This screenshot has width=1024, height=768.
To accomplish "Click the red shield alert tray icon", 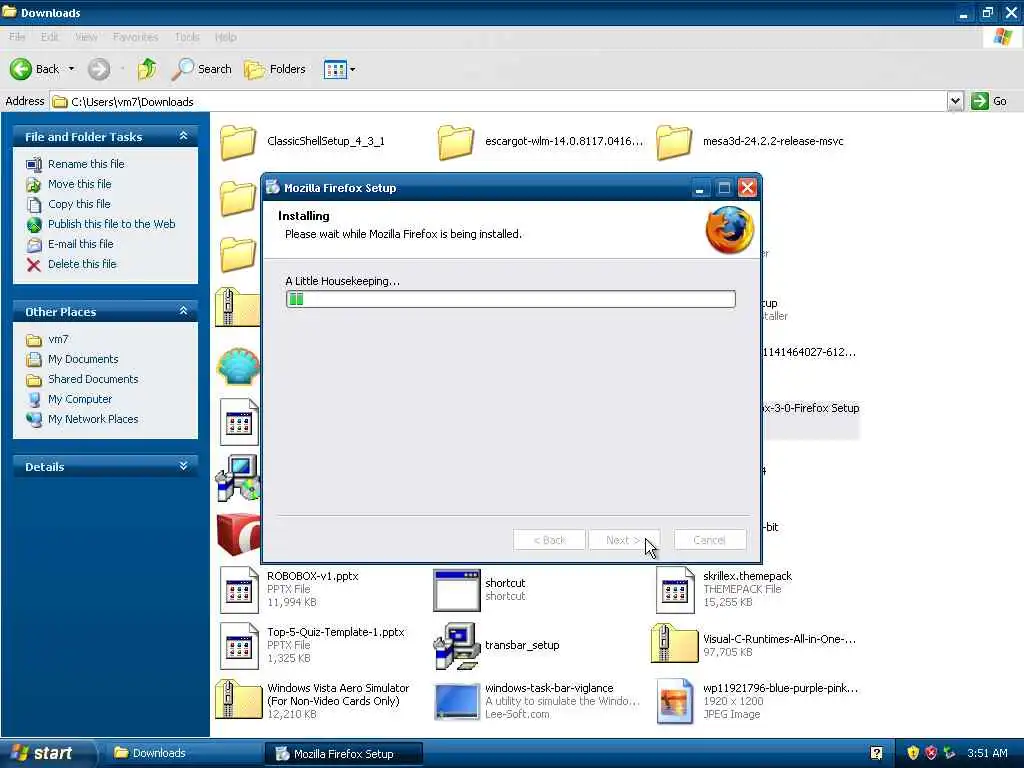I will (931, 753).
